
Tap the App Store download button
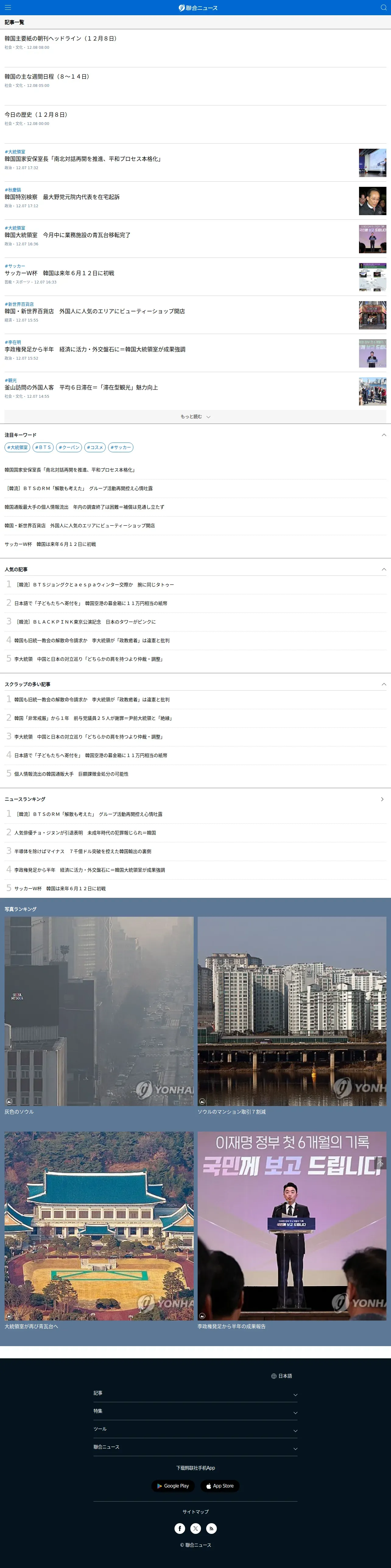coord(220,1486)
